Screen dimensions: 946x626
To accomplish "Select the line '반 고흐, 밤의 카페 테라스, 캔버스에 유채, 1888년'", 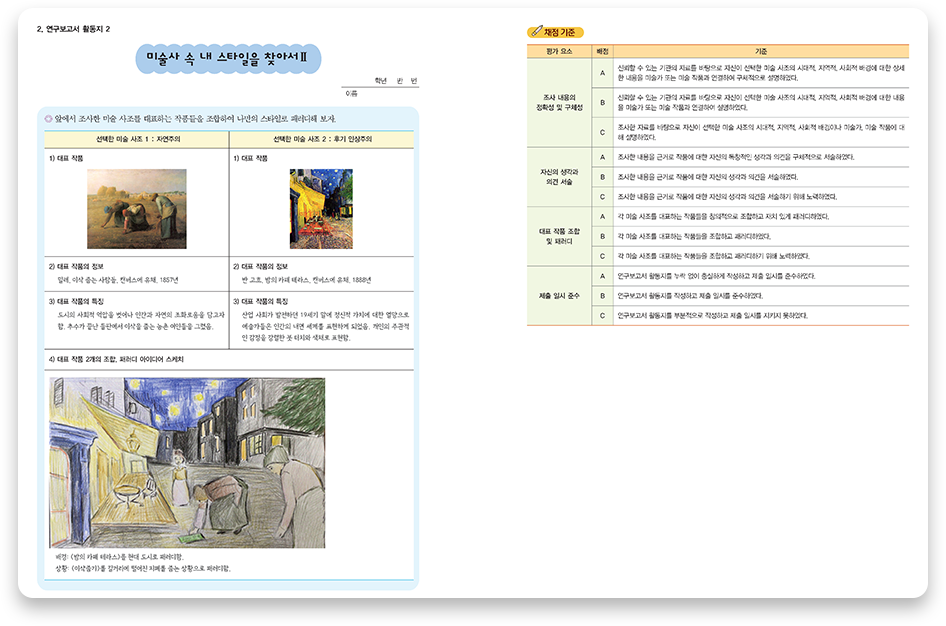I will pyautogui.click(x=306, y=280).
